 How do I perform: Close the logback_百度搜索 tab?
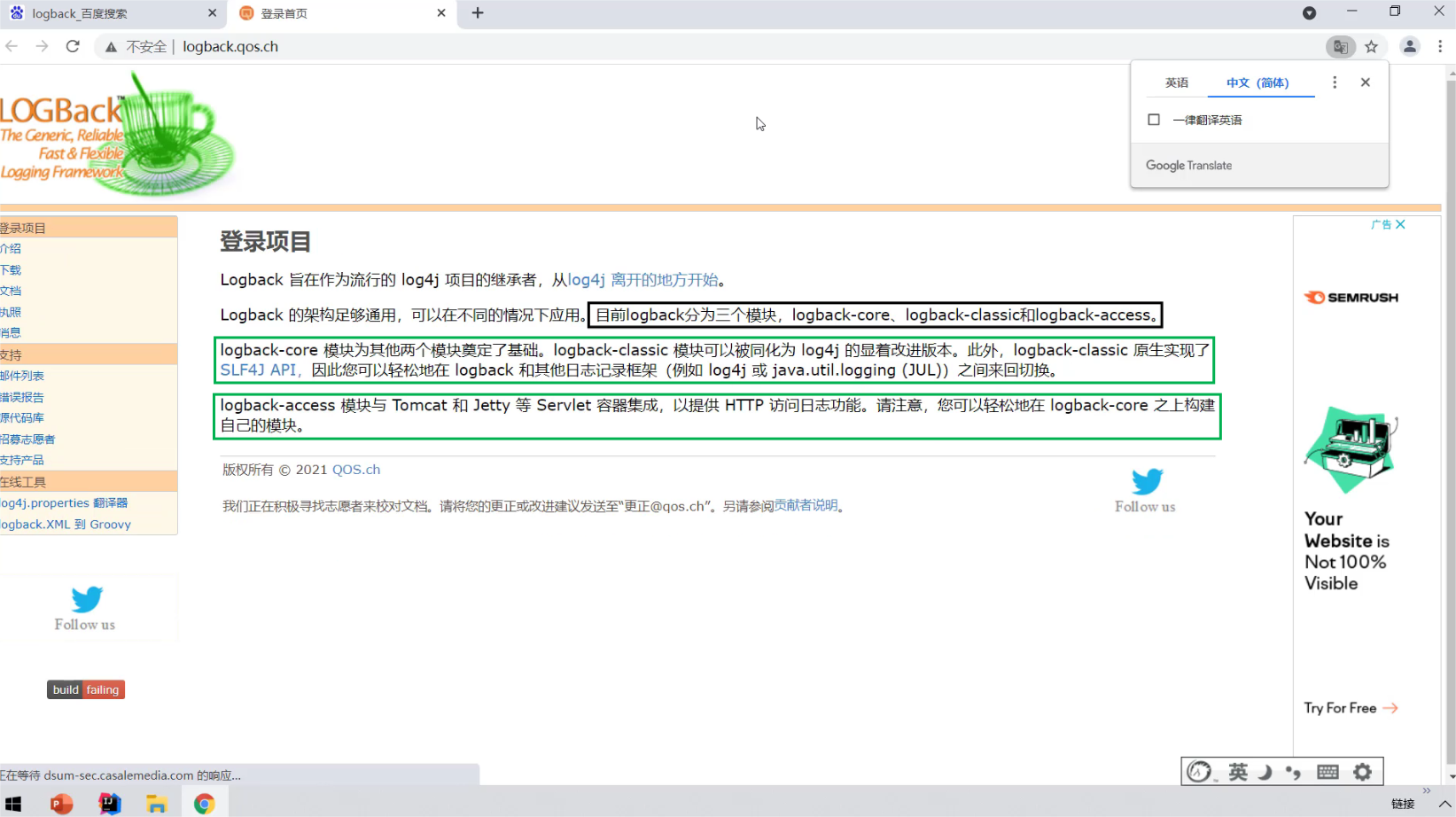(213, 13)
